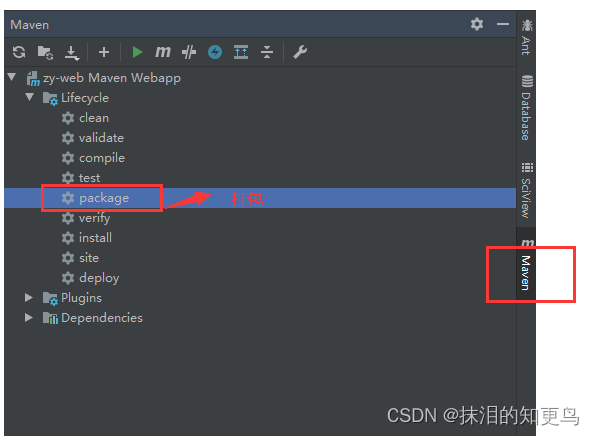595x436 pixels.
Task: Click the Dependencies library icon
Action: coord(50,318)
